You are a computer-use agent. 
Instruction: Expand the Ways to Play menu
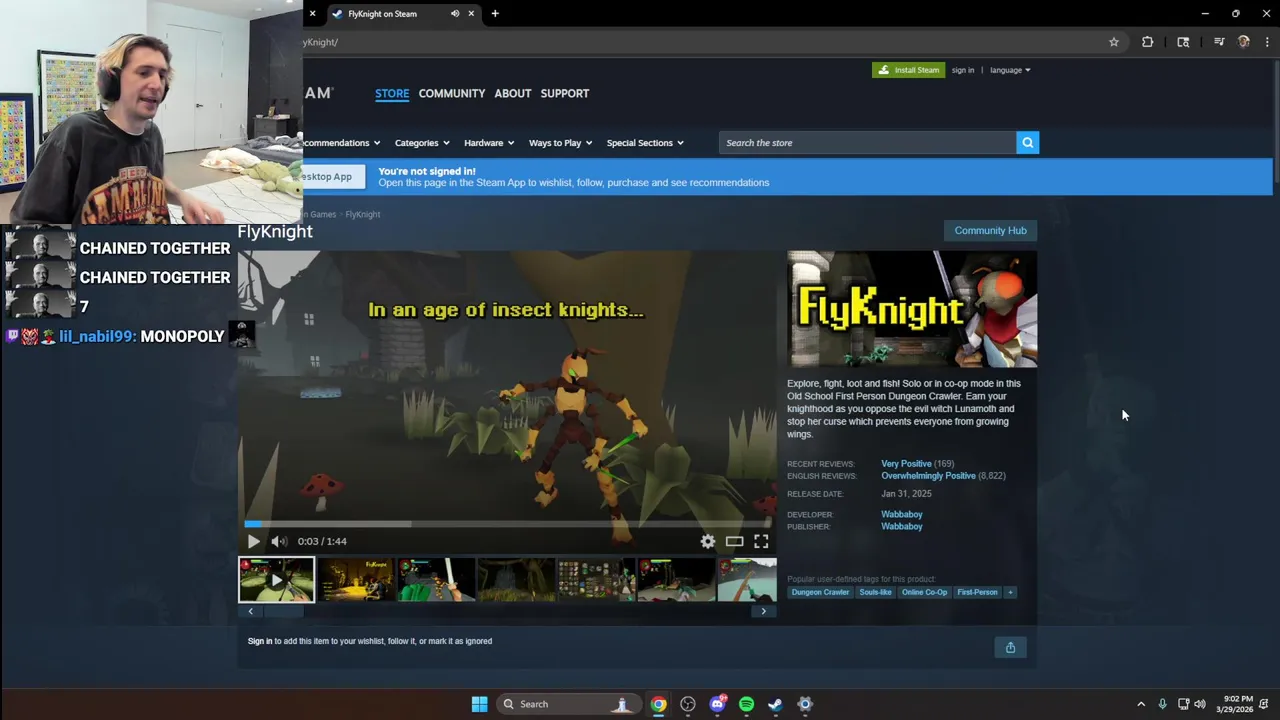pyautogui.click(x=560, y=143)
